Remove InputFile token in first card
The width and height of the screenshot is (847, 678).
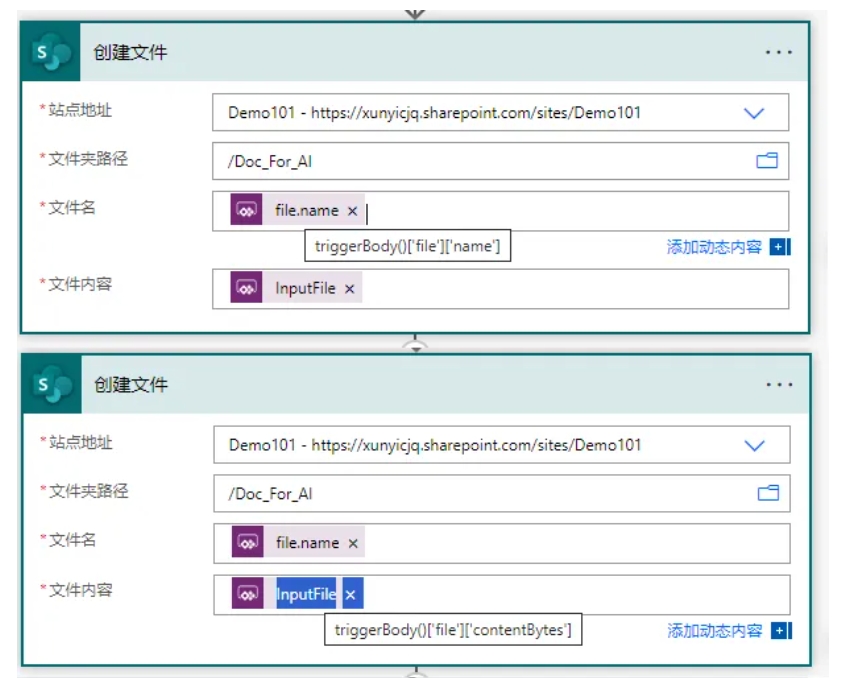pyautogui.click(x=349, y=289)
